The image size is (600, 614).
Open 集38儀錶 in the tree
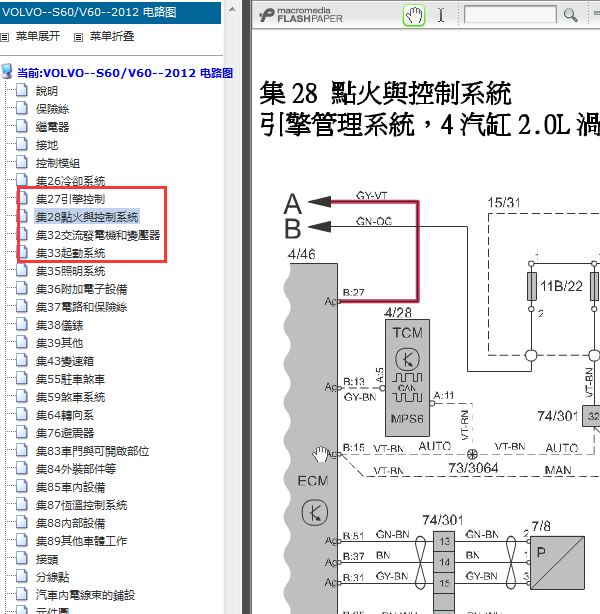[60, 325]
